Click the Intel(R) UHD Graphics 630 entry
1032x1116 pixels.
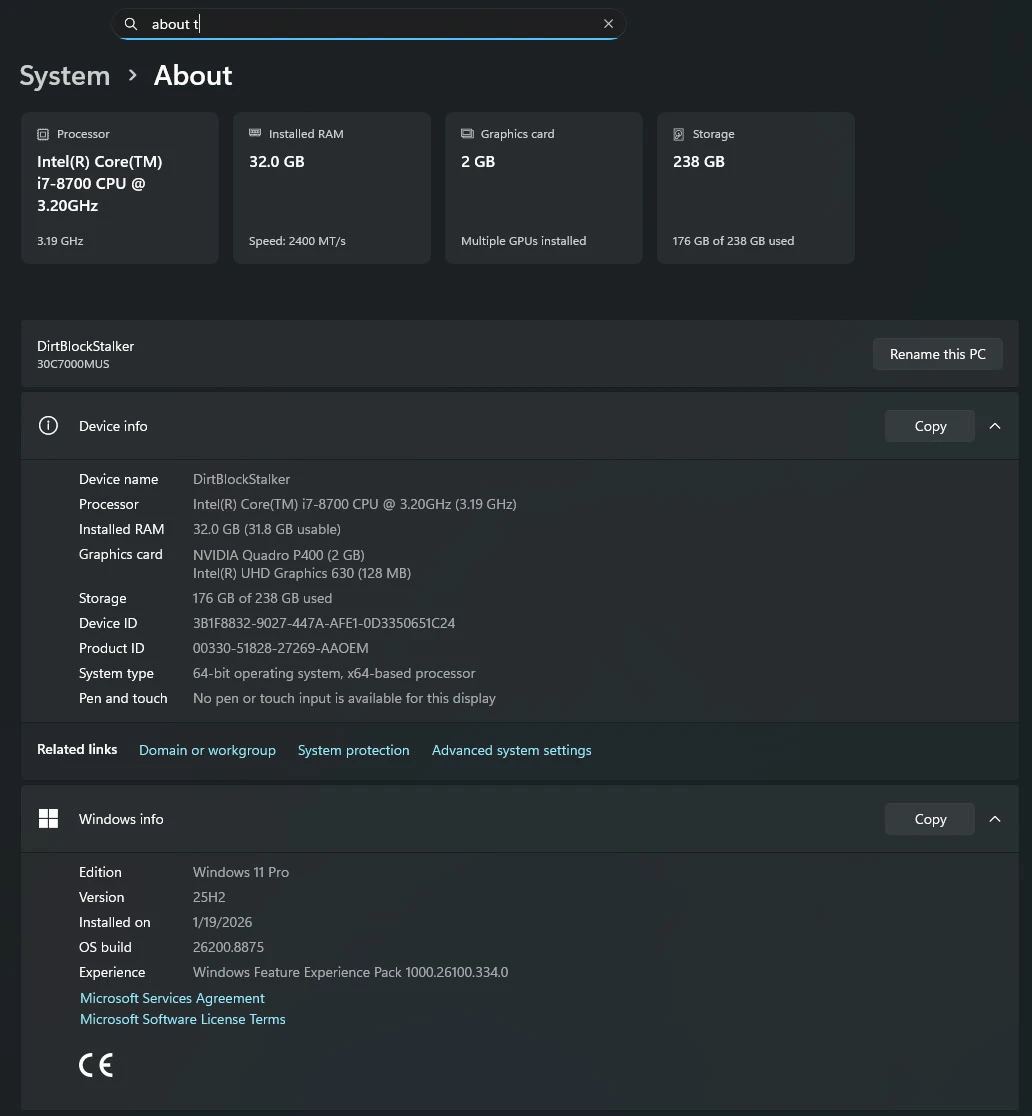(302, 573)
